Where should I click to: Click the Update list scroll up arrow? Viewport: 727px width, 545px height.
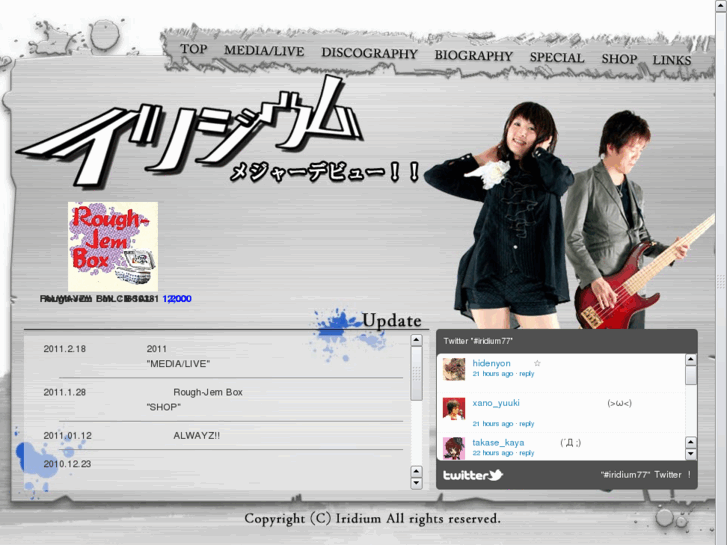click(416, 340)
